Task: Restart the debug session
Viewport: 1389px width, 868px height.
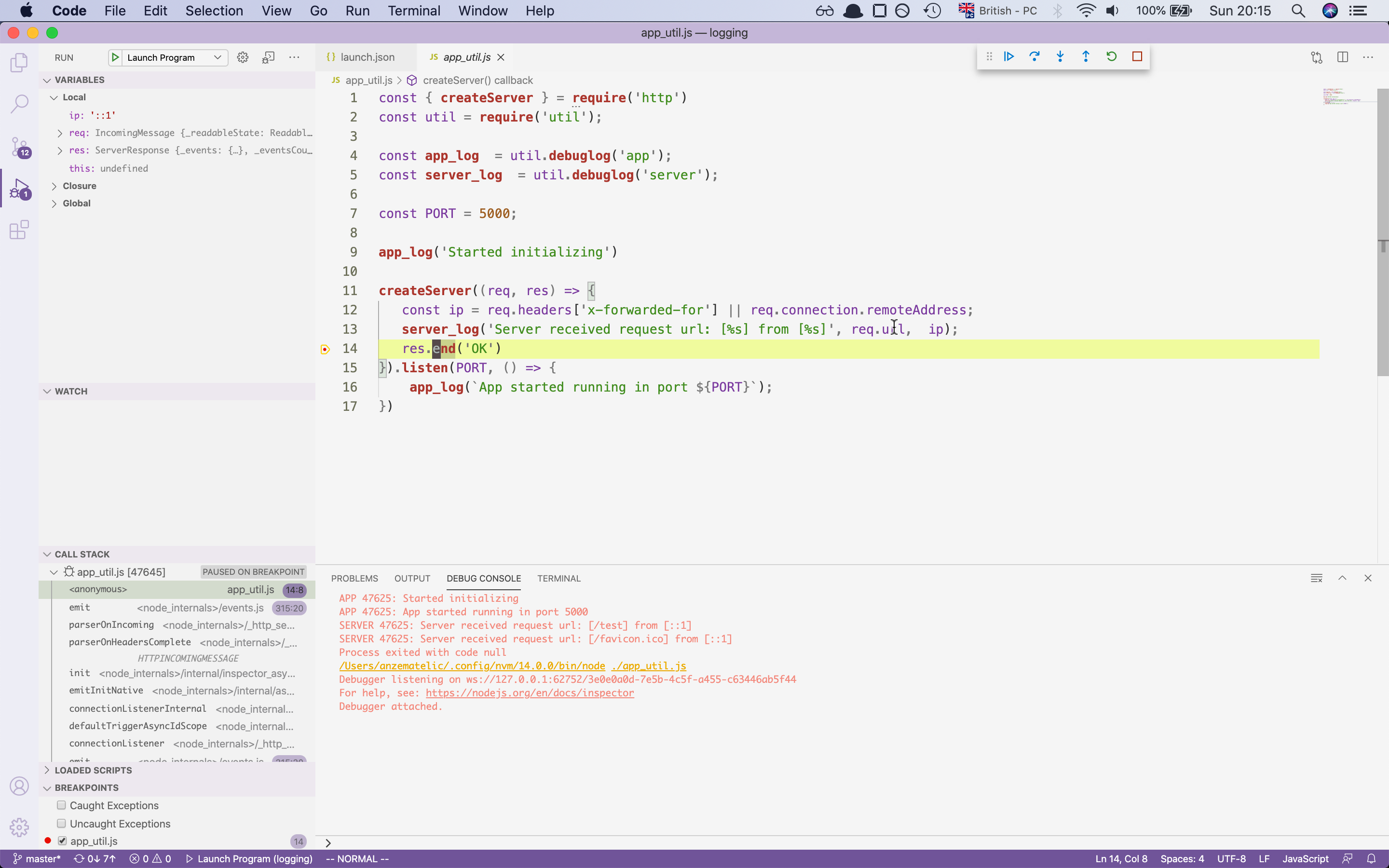Action: [x=1111, y=56]
